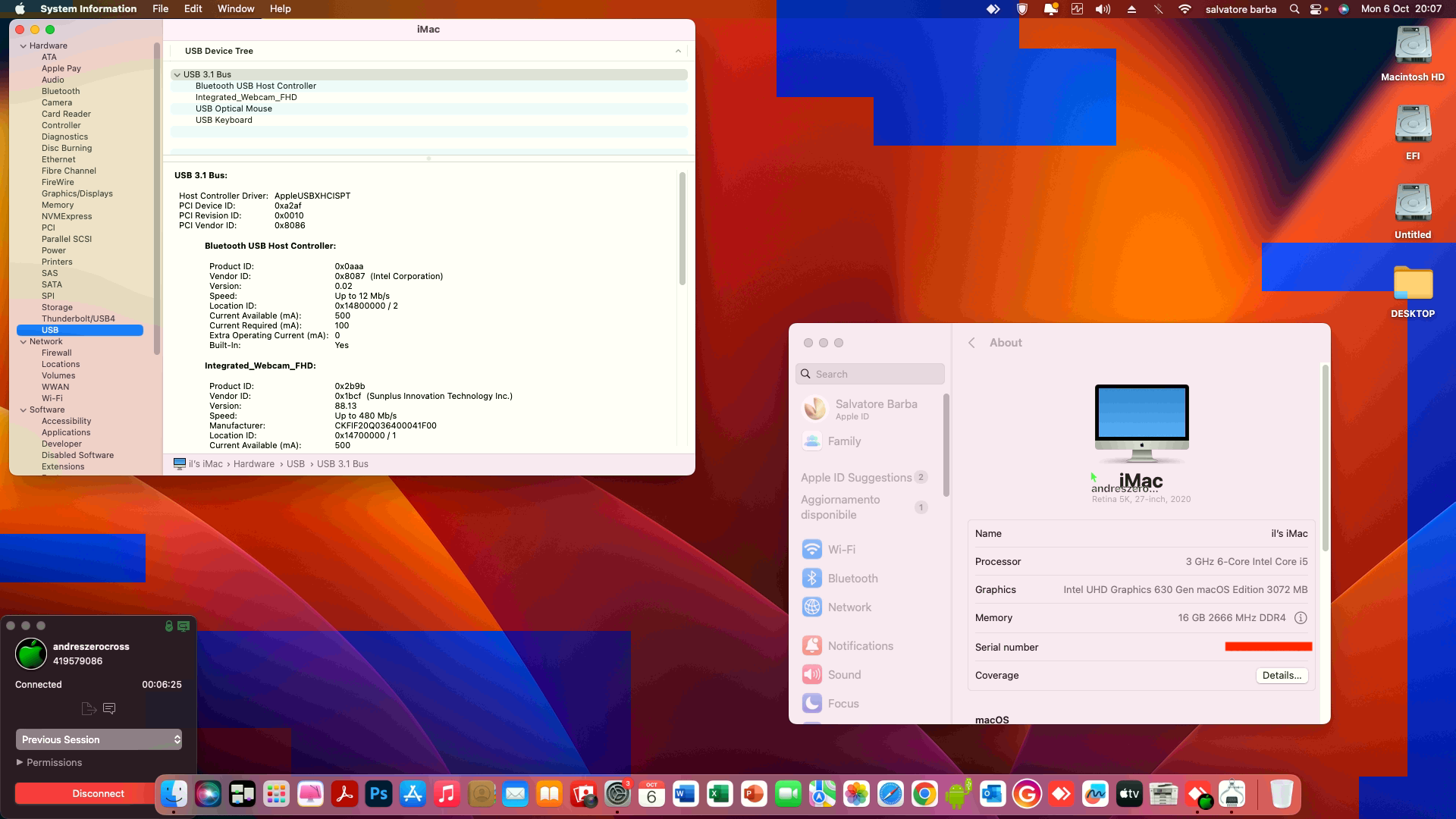
Task: Open Control Center in the menu bar
Action: 1316,9
